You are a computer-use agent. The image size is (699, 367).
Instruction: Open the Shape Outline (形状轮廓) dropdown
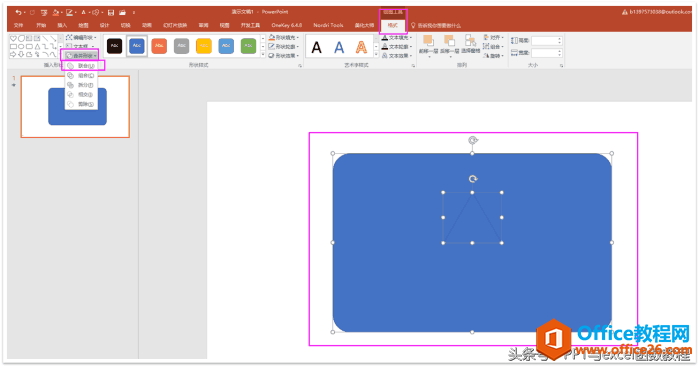pyautogui.click(x=284, y=47)
